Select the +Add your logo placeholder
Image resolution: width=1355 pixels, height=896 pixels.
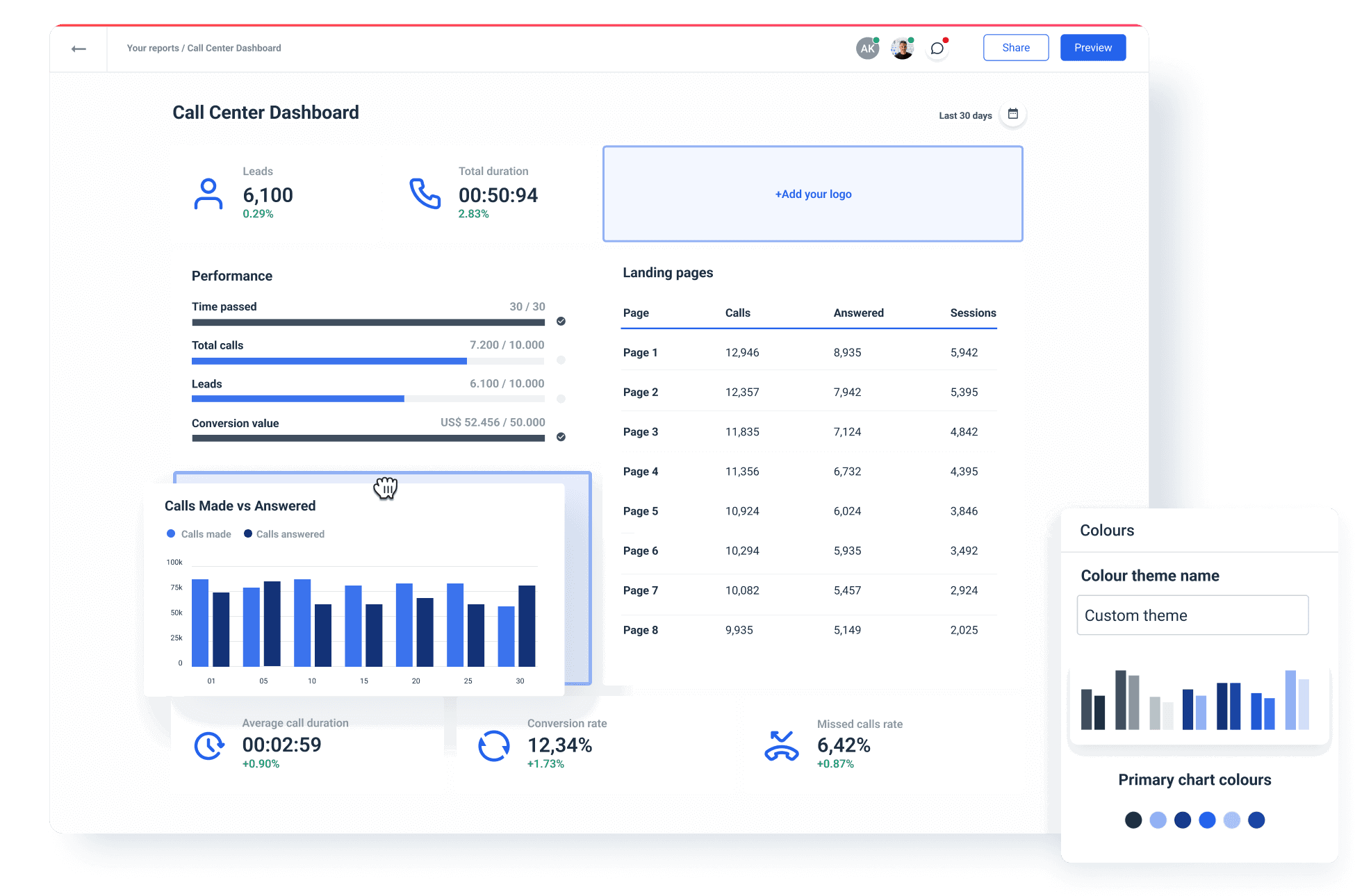(812, 194)
